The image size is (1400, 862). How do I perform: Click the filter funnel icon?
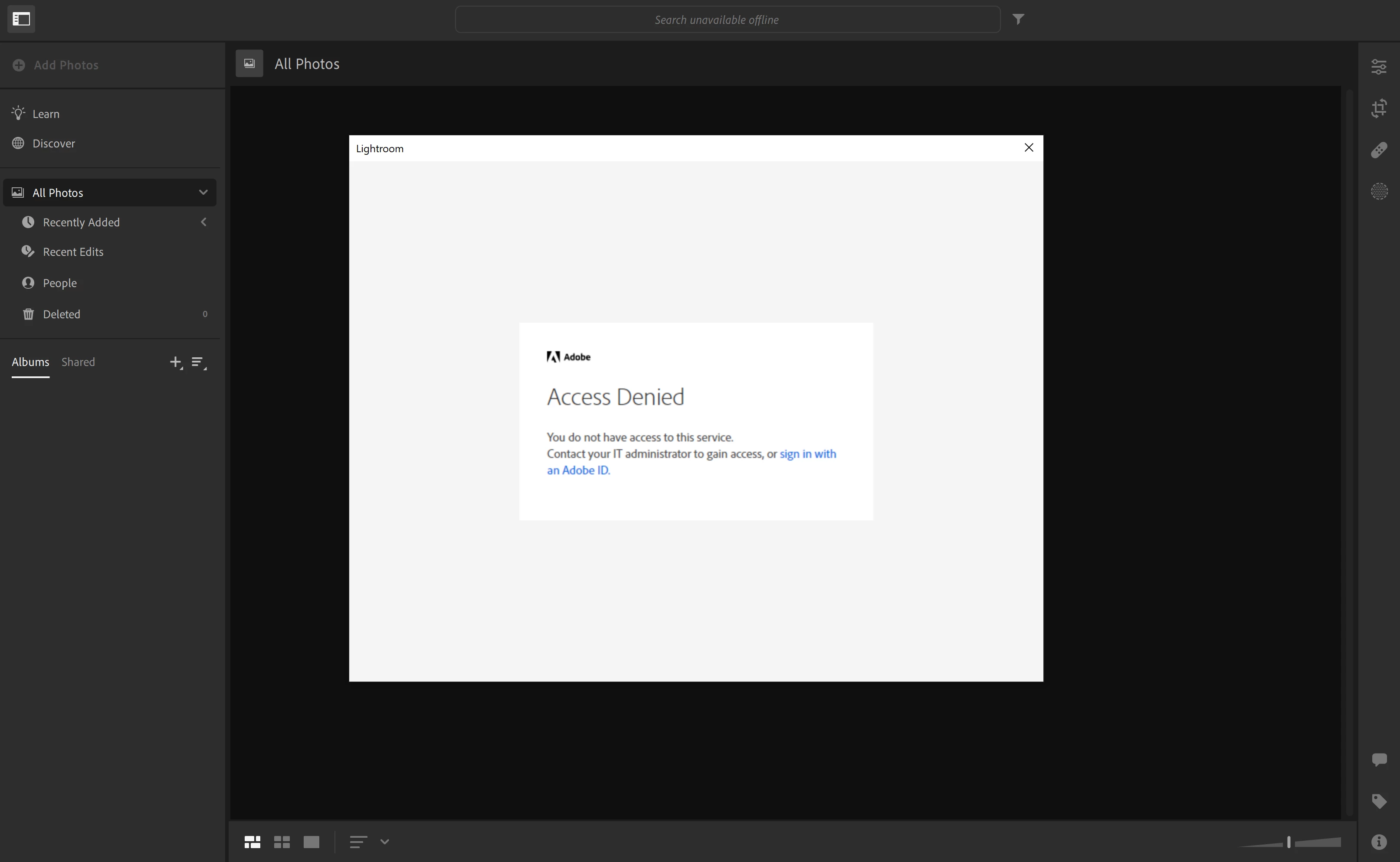(x=1018, y=20)
